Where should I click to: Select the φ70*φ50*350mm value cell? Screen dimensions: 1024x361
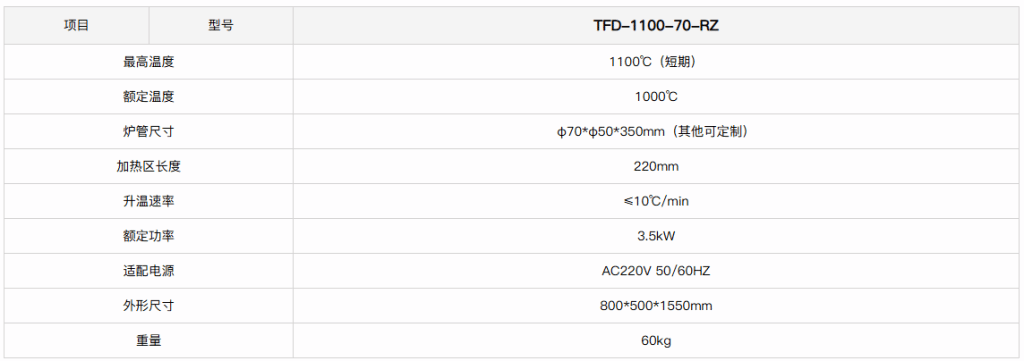(x=656, y=132)
